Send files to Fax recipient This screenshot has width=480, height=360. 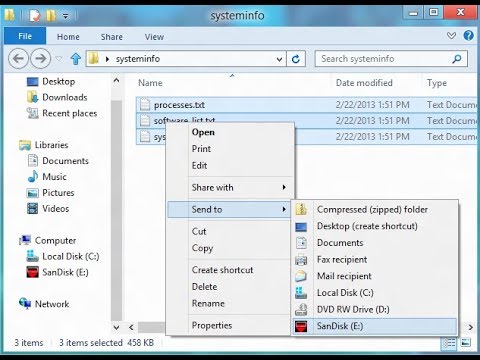click(x=374, y=259)
